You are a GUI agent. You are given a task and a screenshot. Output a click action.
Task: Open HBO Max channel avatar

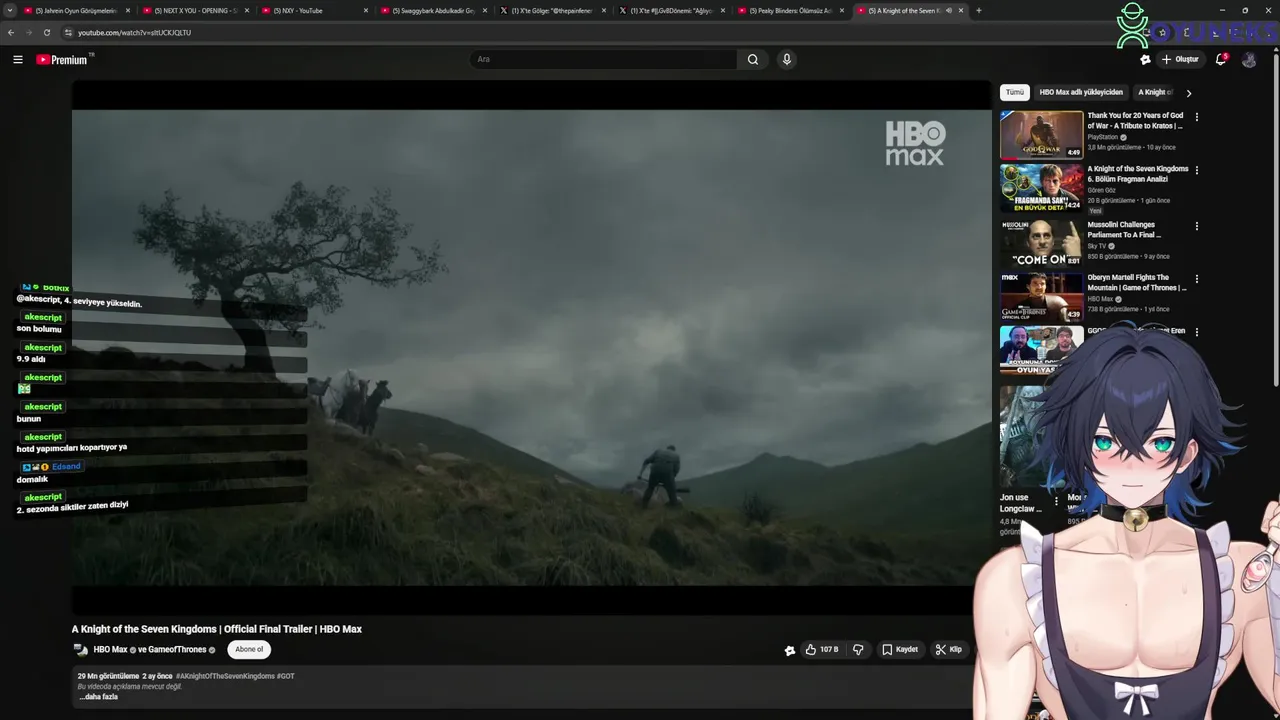coord(80,650)
